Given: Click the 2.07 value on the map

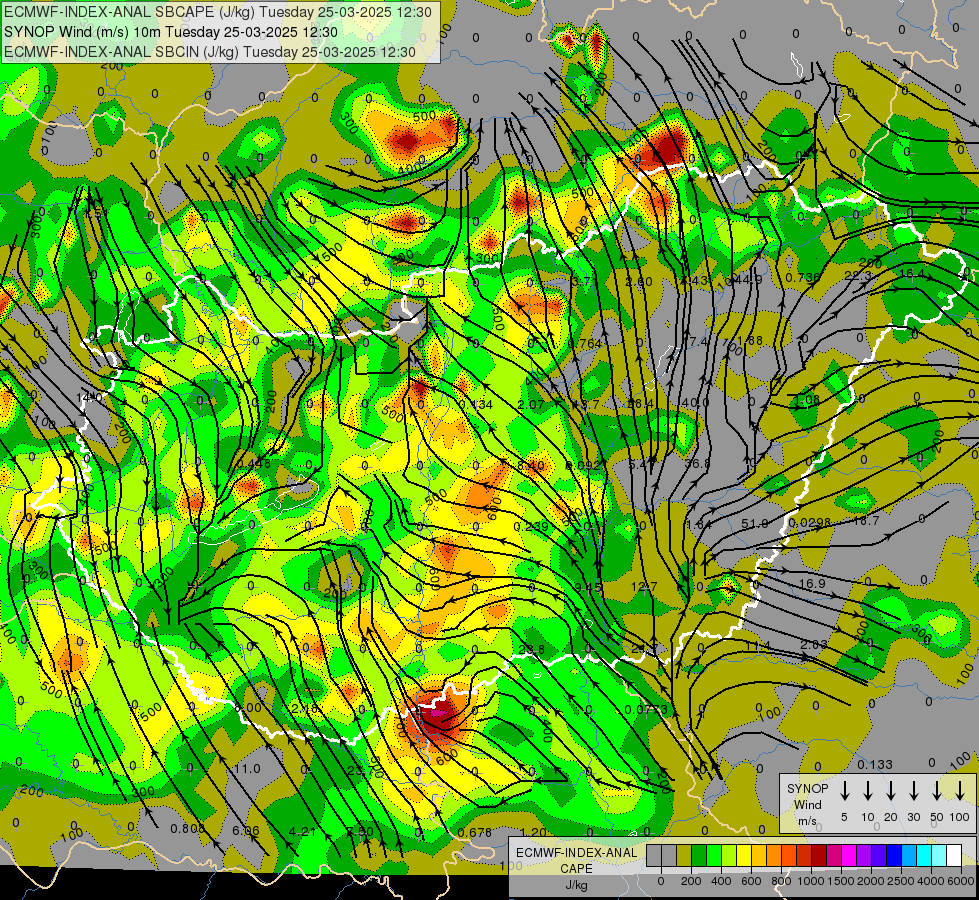Looking at the screenshot, I should pyautogui.click(x=531, y=405).
